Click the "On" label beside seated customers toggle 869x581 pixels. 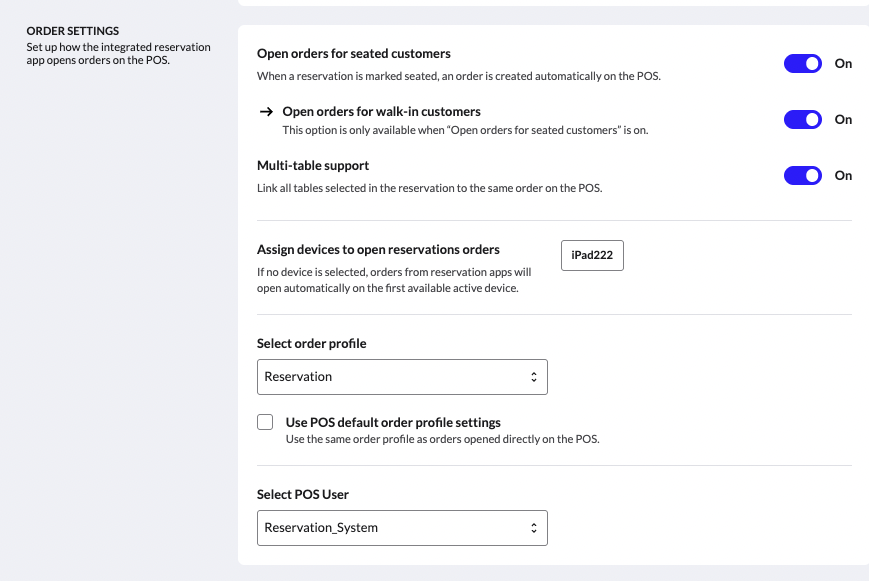click(843, 64)
